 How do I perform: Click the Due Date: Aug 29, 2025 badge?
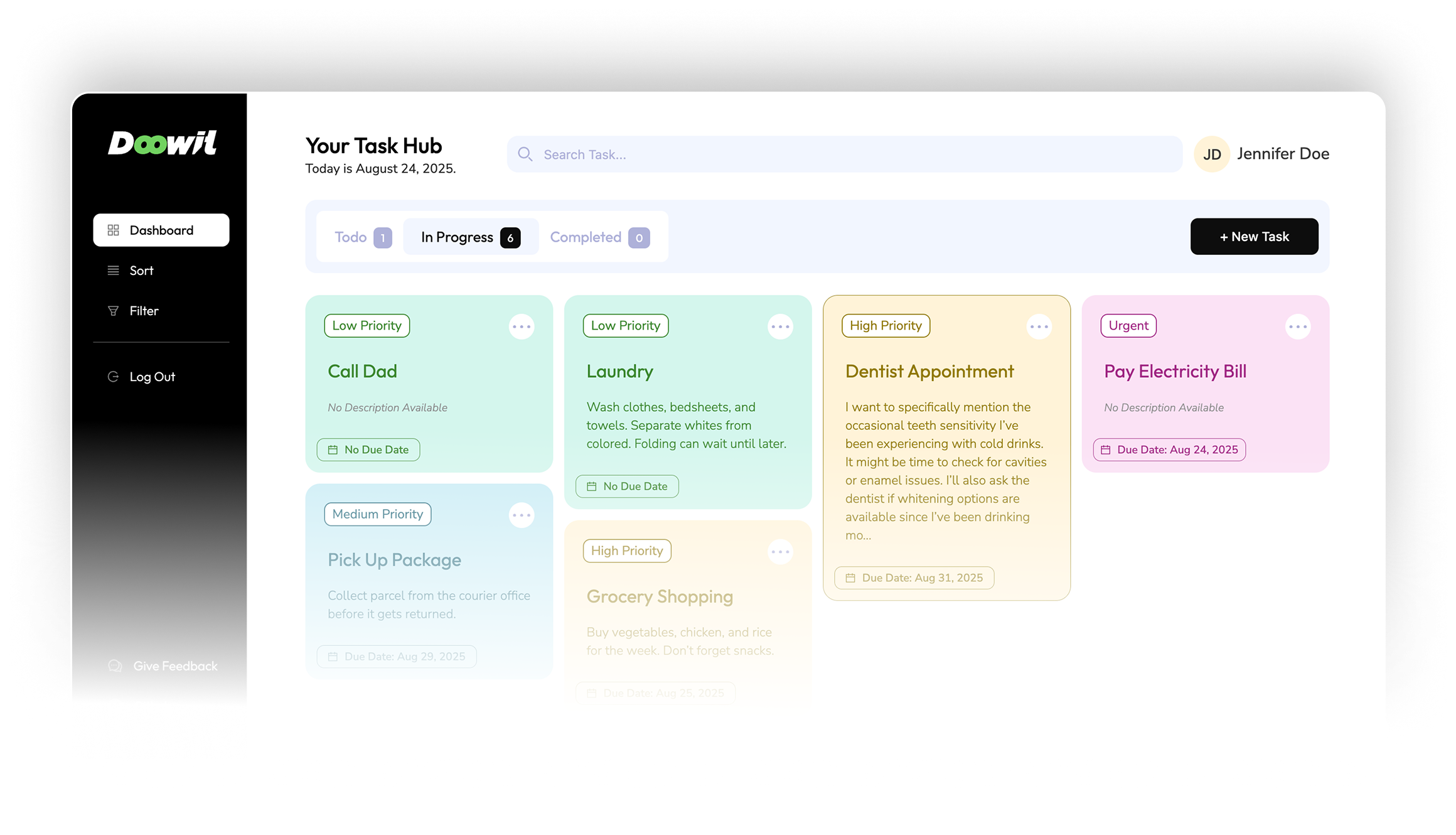pyautogui.click(x=396, y=657)
